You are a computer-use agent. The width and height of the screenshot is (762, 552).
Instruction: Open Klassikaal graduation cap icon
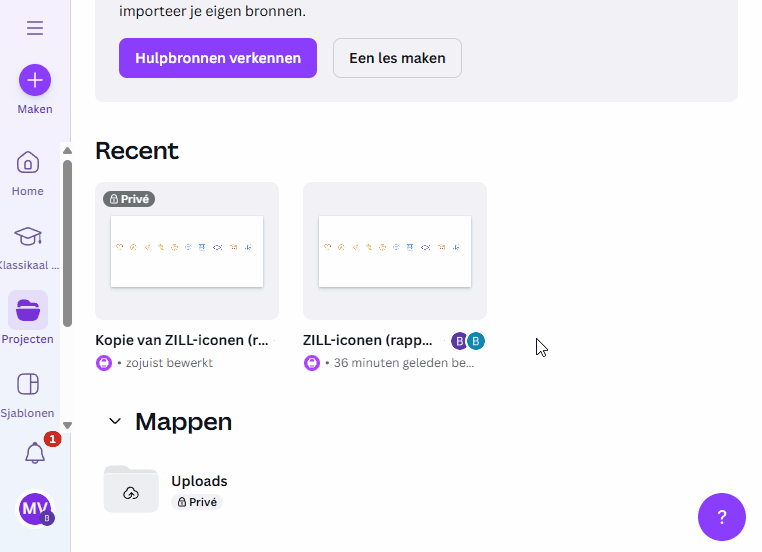pos(28,237)
